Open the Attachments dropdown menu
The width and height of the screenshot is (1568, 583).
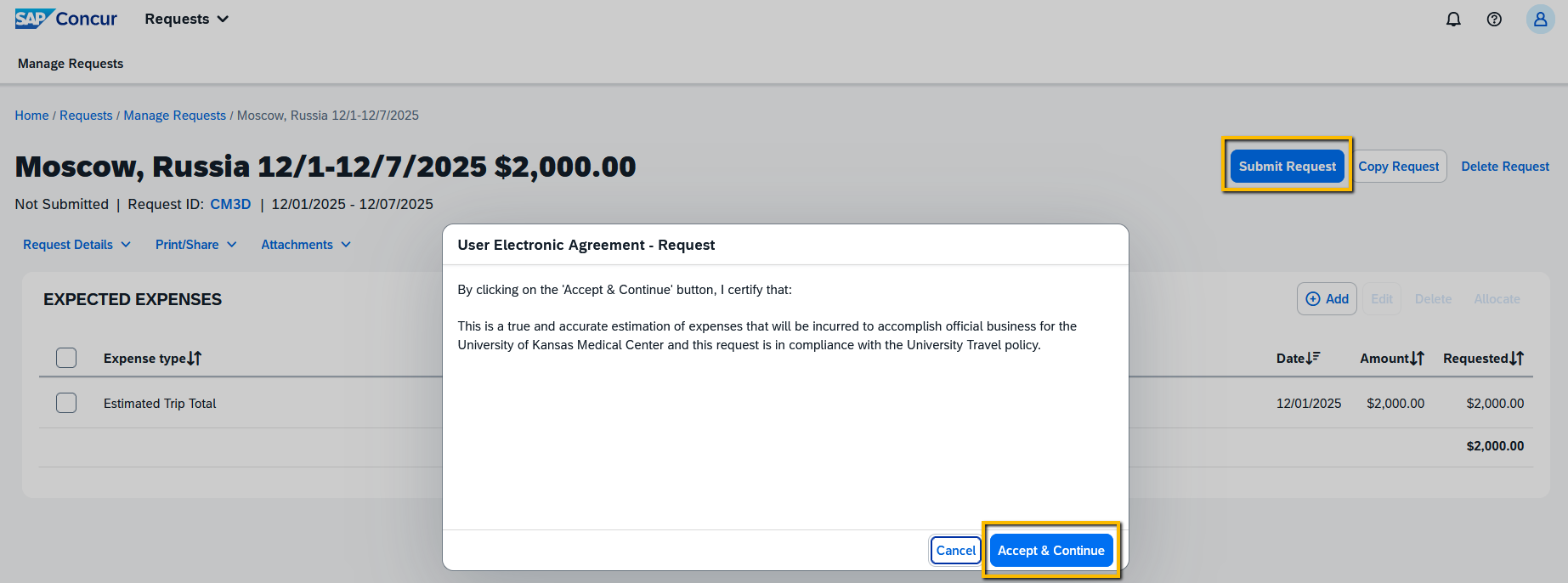coord(305,245)
